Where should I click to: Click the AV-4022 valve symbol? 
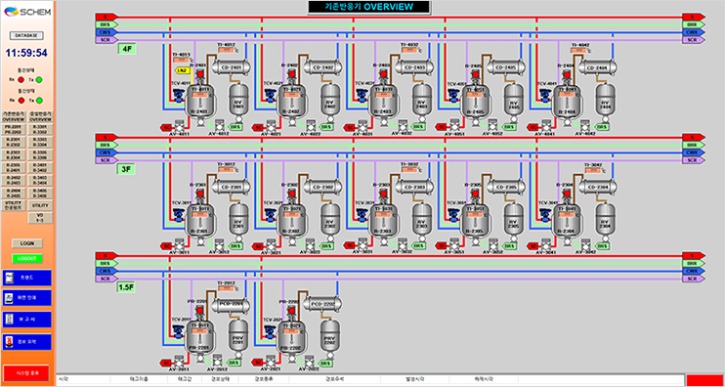311,126
